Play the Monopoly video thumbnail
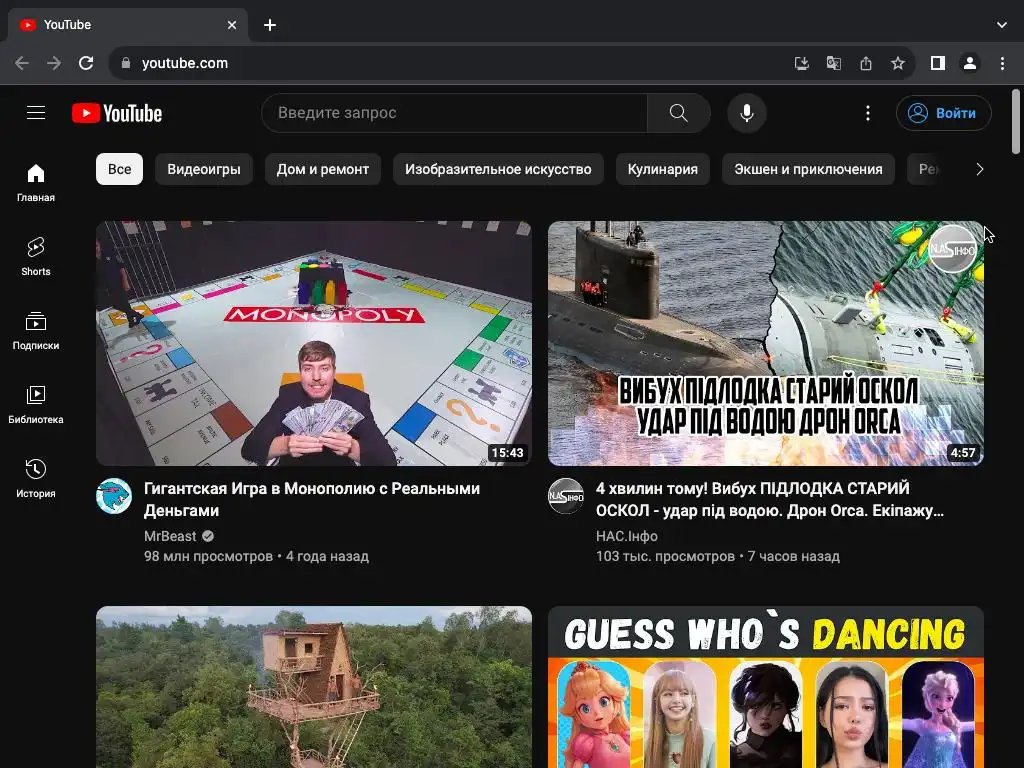This screenshot has height=768, width=1024. click(314, 344)
